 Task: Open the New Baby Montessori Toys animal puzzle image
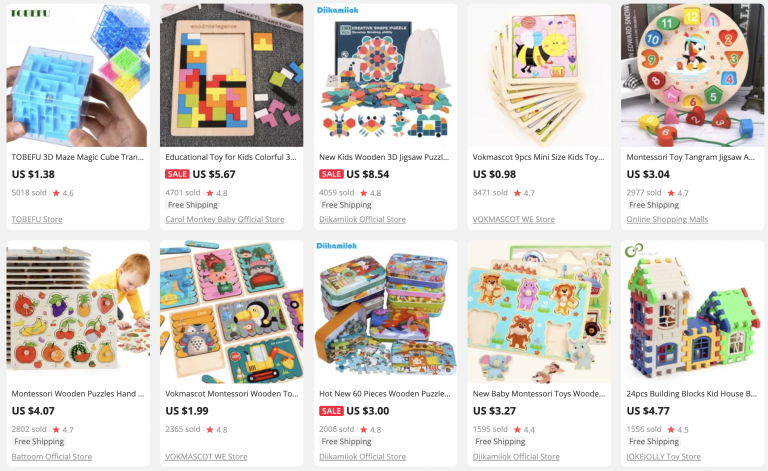pos(539,312)
